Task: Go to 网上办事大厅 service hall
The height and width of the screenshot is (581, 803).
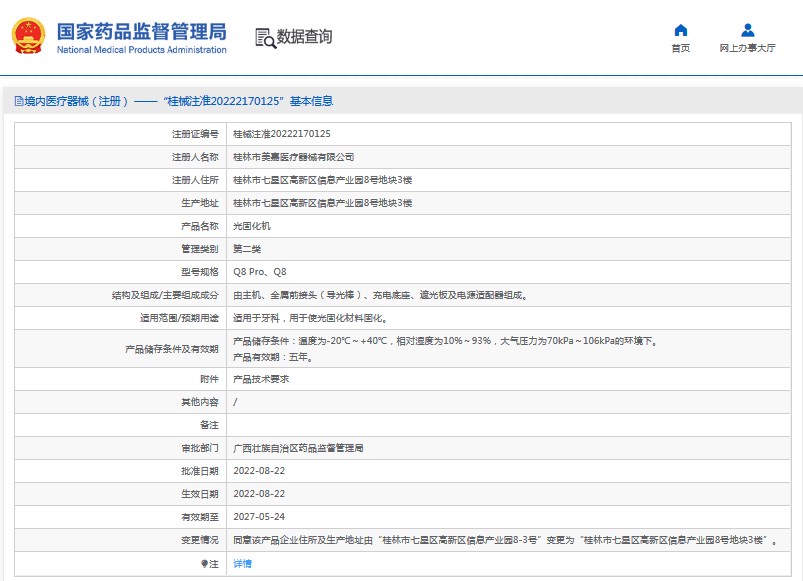Action: pyautogui.click(x=747, y=48)
